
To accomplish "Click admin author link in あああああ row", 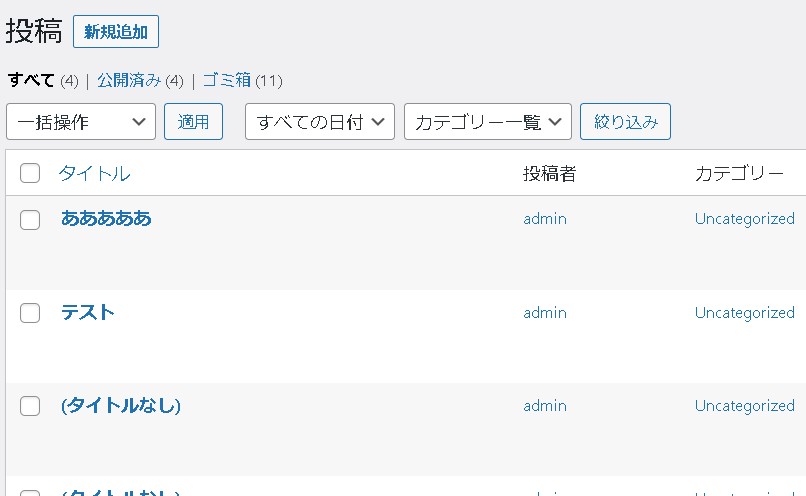I will click(x=545, y=219).
